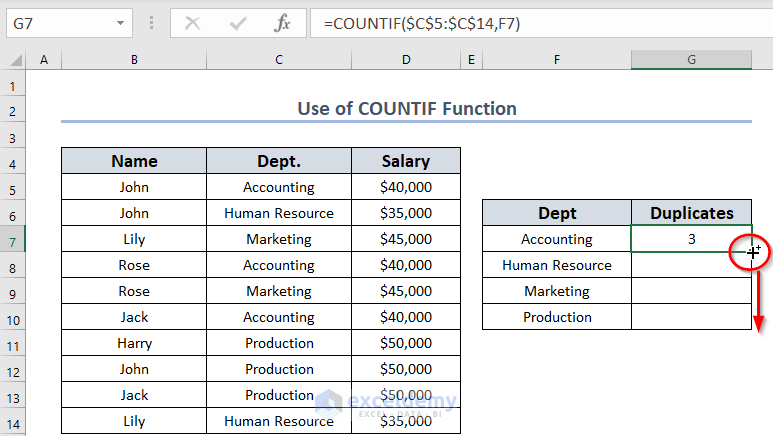Click inside the Name Box showing G7
The image size is (773, 436).
tap(58, 22)
